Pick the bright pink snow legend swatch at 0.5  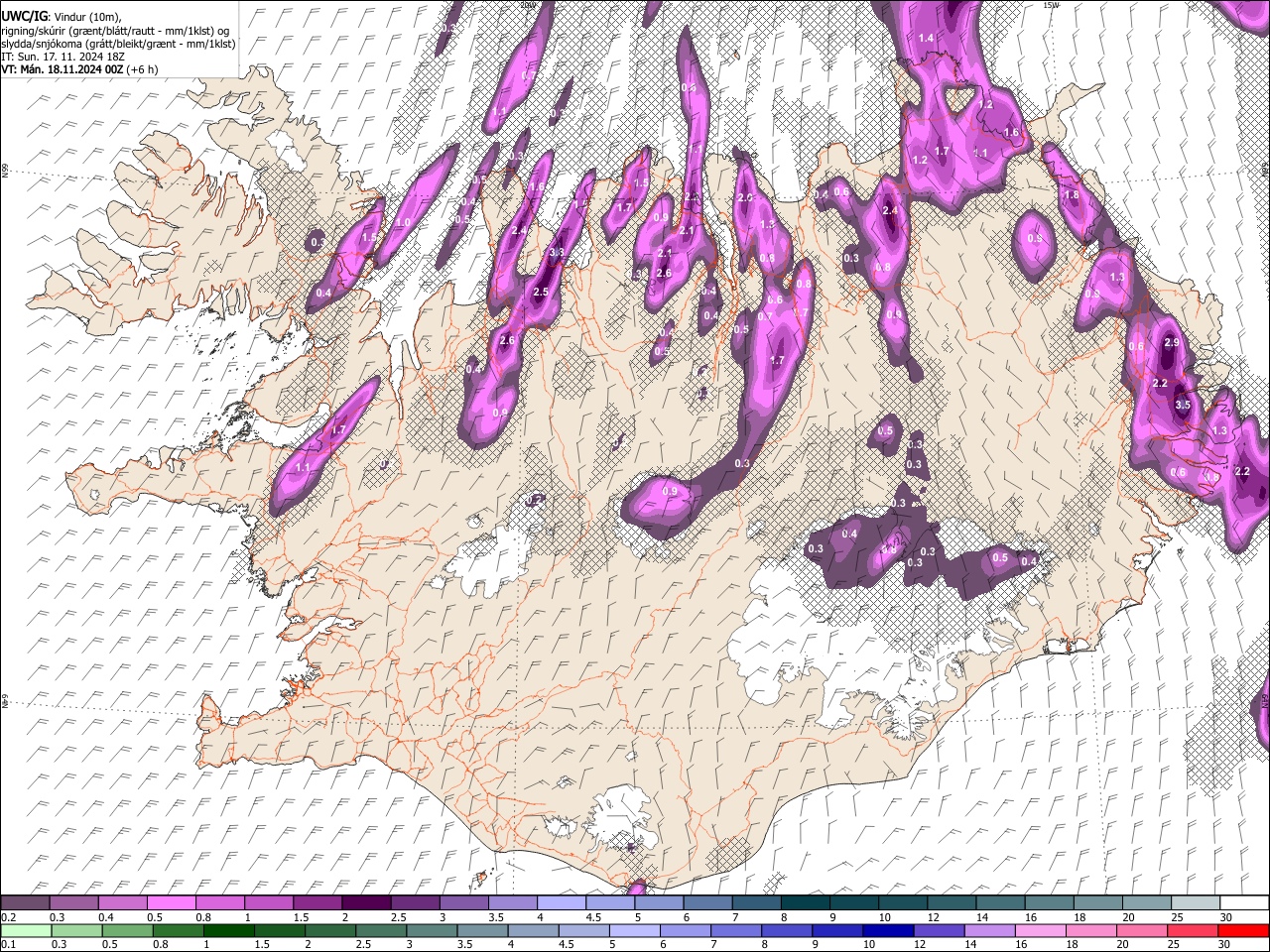pos(172,902)
